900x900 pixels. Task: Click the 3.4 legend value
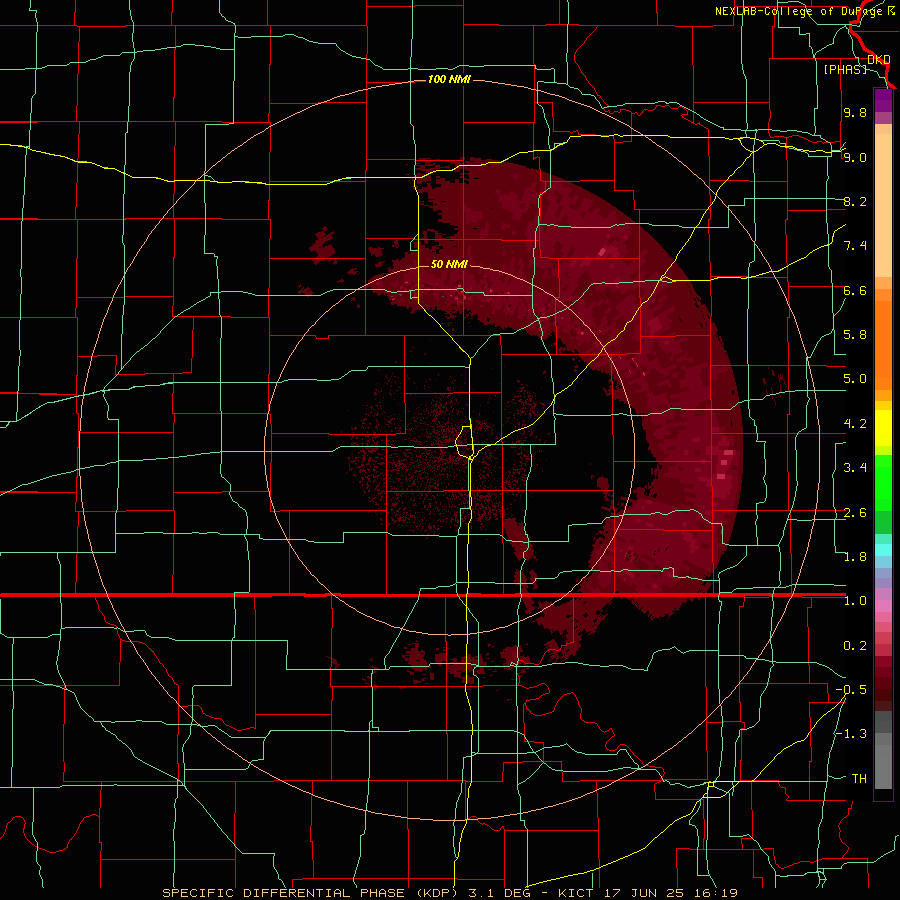click(855, 468)
